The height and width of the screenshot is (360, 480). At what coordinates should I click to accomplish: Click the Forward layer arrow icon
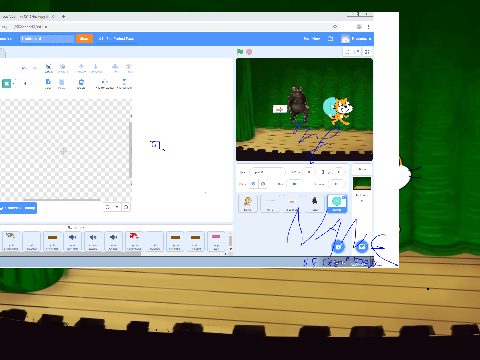point(81,68)
